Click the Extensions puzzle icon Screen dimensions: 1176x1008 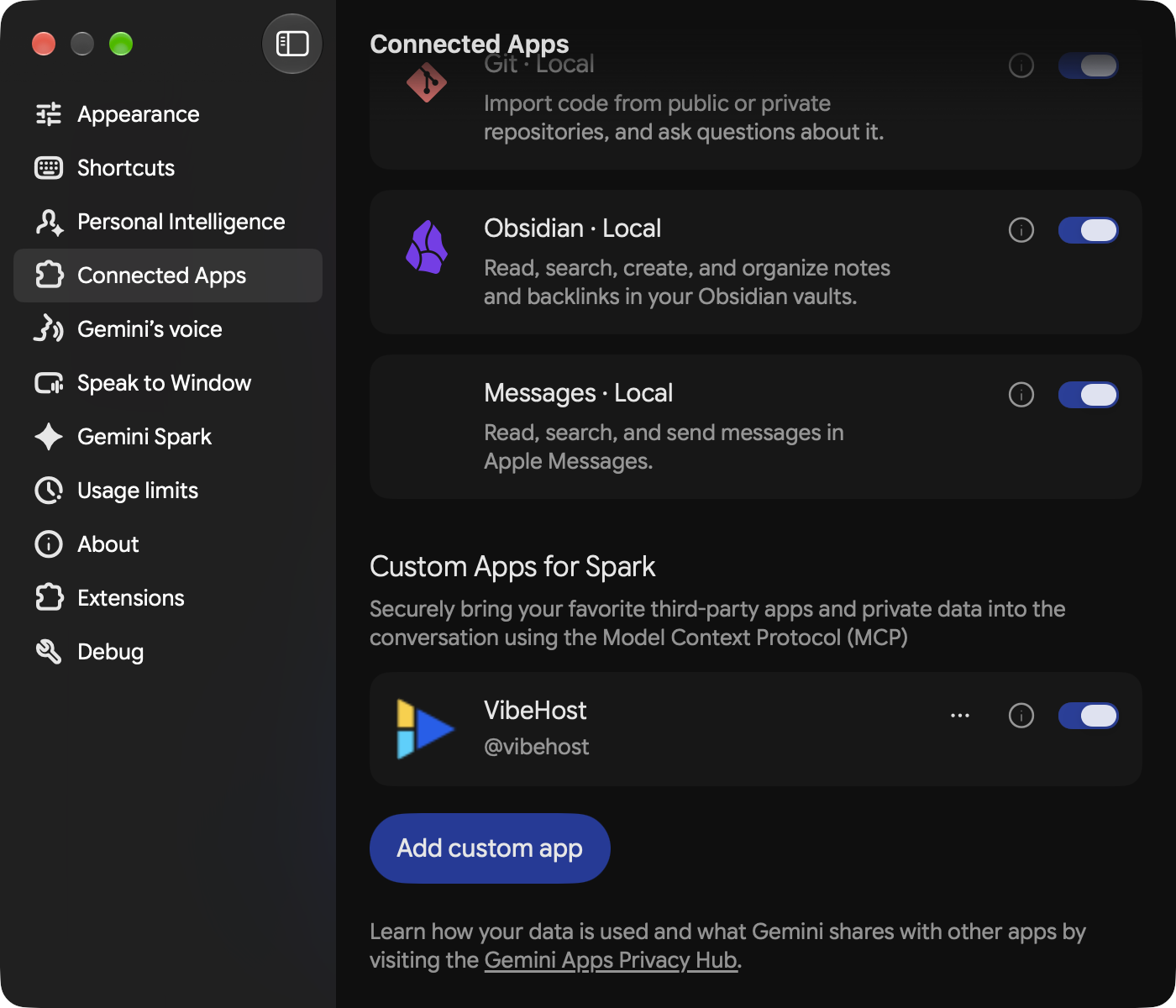(x=49, y=598)
